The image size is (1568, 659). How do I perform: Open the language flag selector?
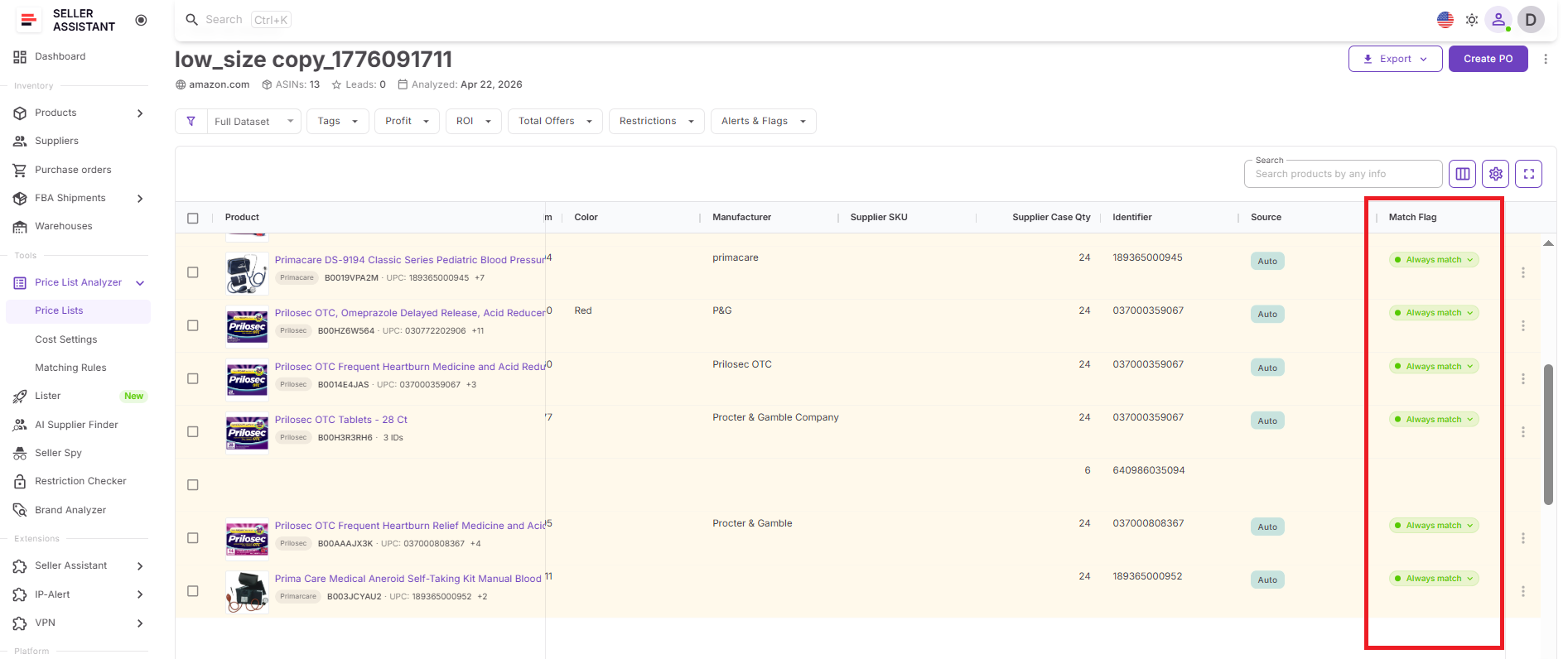1445,20
